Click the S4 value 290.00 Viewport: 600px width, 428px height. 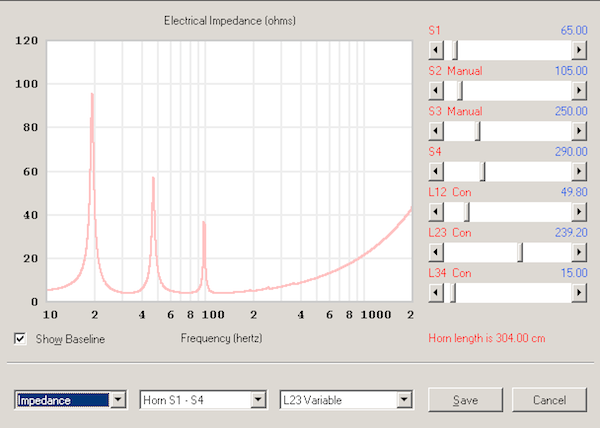[571, 152]
